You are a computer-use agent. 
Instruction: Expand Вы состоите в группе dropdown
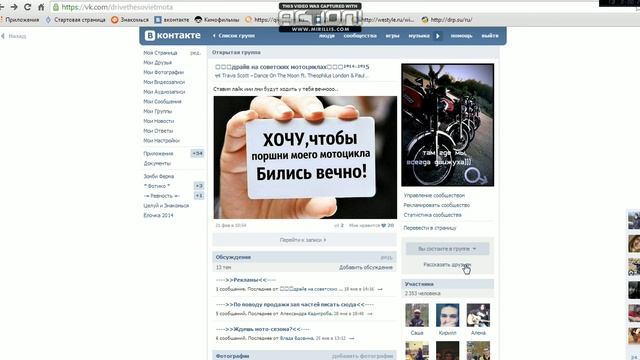tap(447, 249)
